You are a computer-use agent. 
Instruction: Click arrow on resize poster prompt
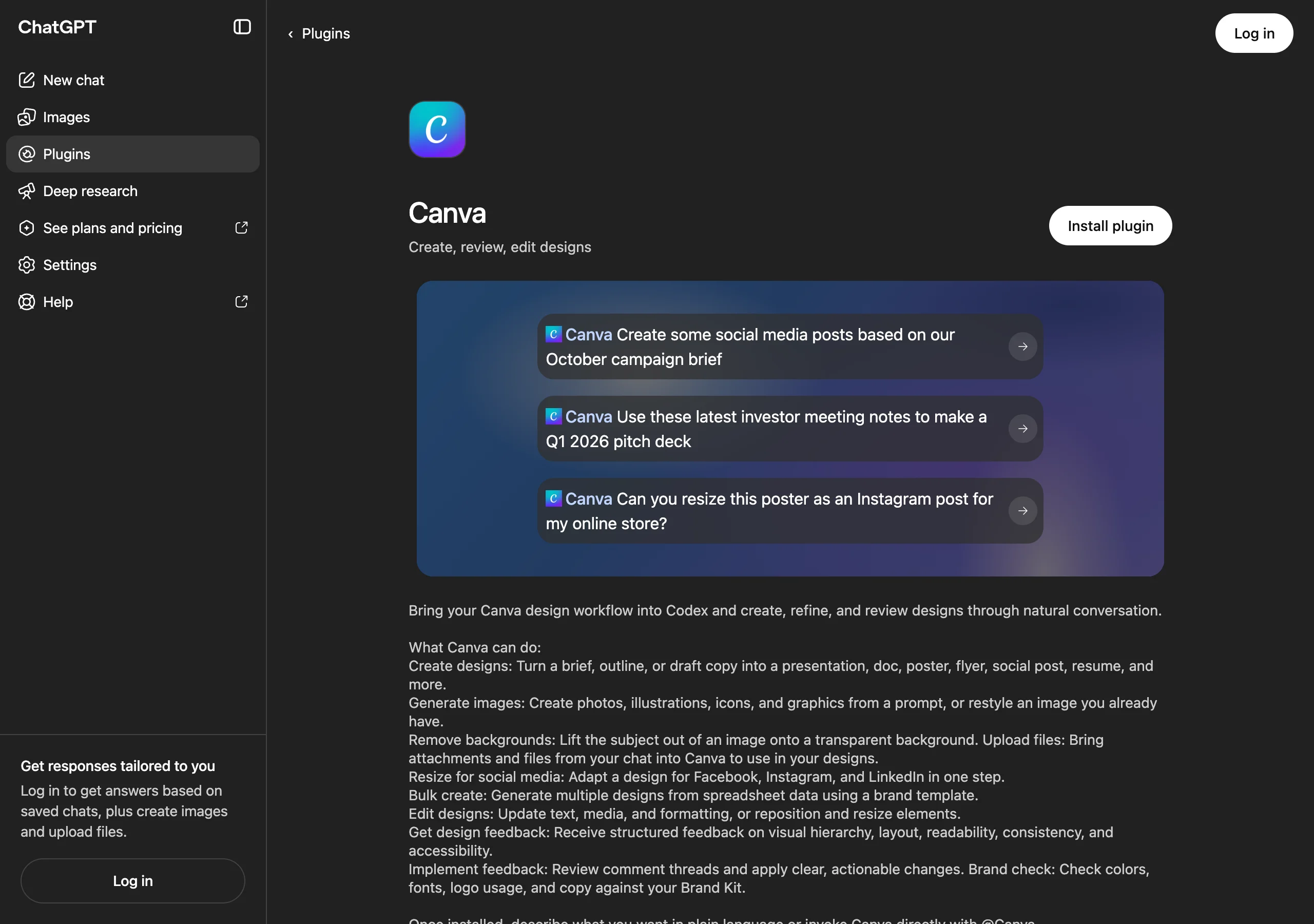[x=1022, y=511]
